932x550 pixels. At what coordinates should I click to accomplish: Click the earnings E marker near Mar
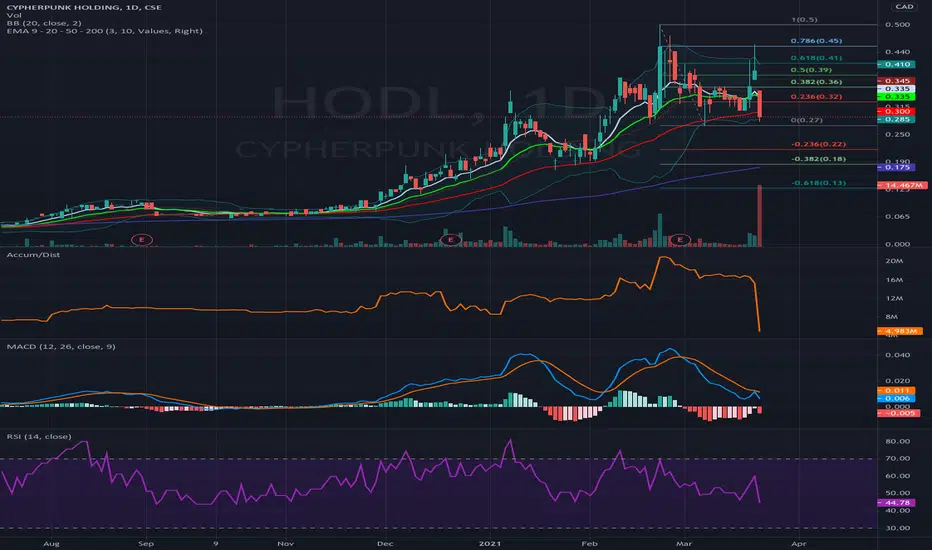click(679, 240)
